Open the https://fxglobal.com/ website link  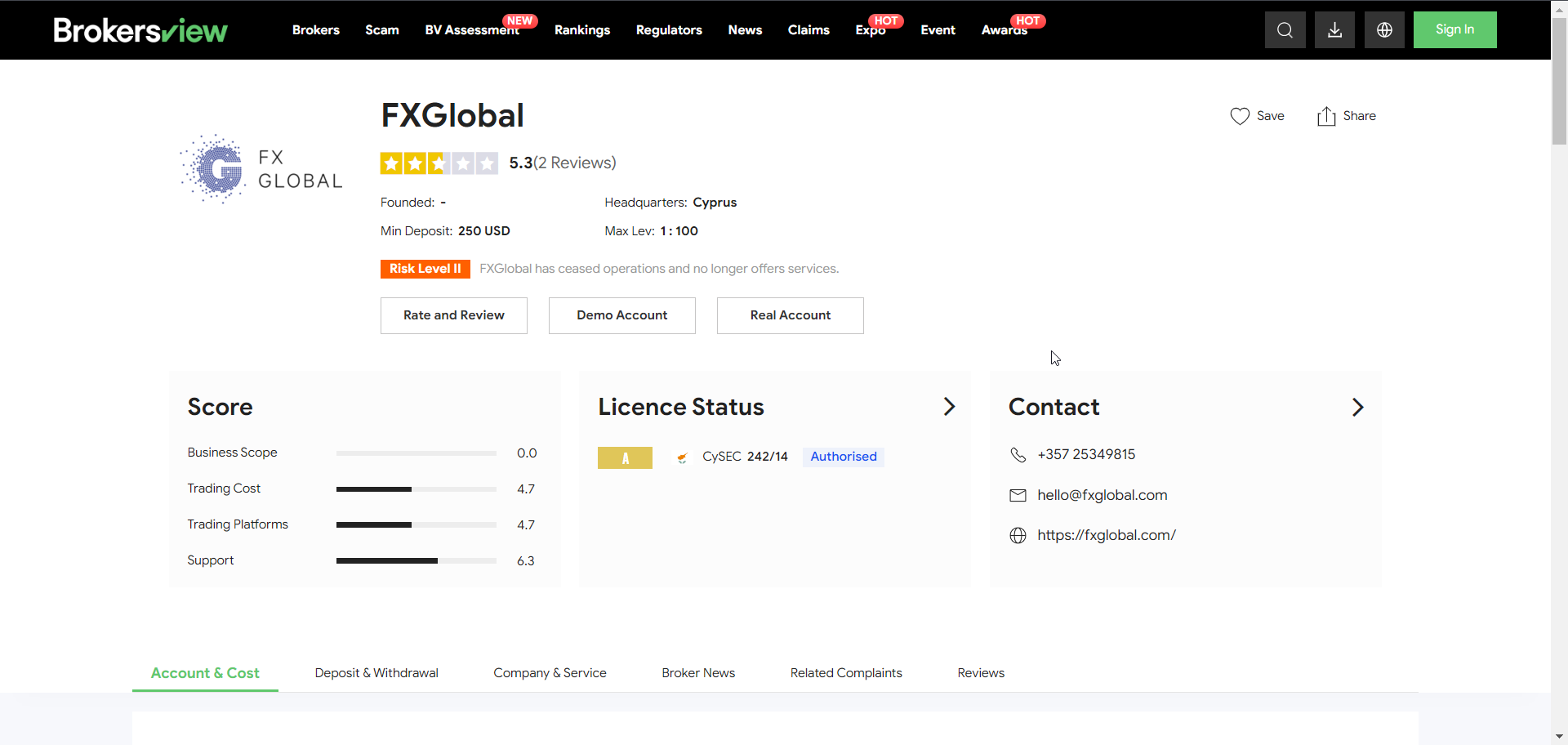pyautogui.click(x=1107, y=535)
